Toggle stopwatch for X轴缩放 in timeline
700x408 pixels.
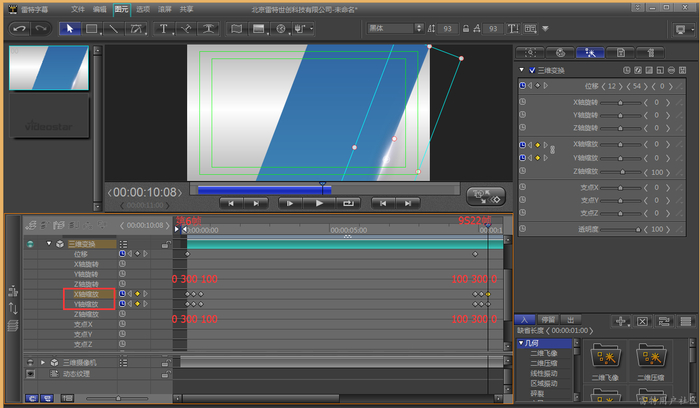coord(123,294)
